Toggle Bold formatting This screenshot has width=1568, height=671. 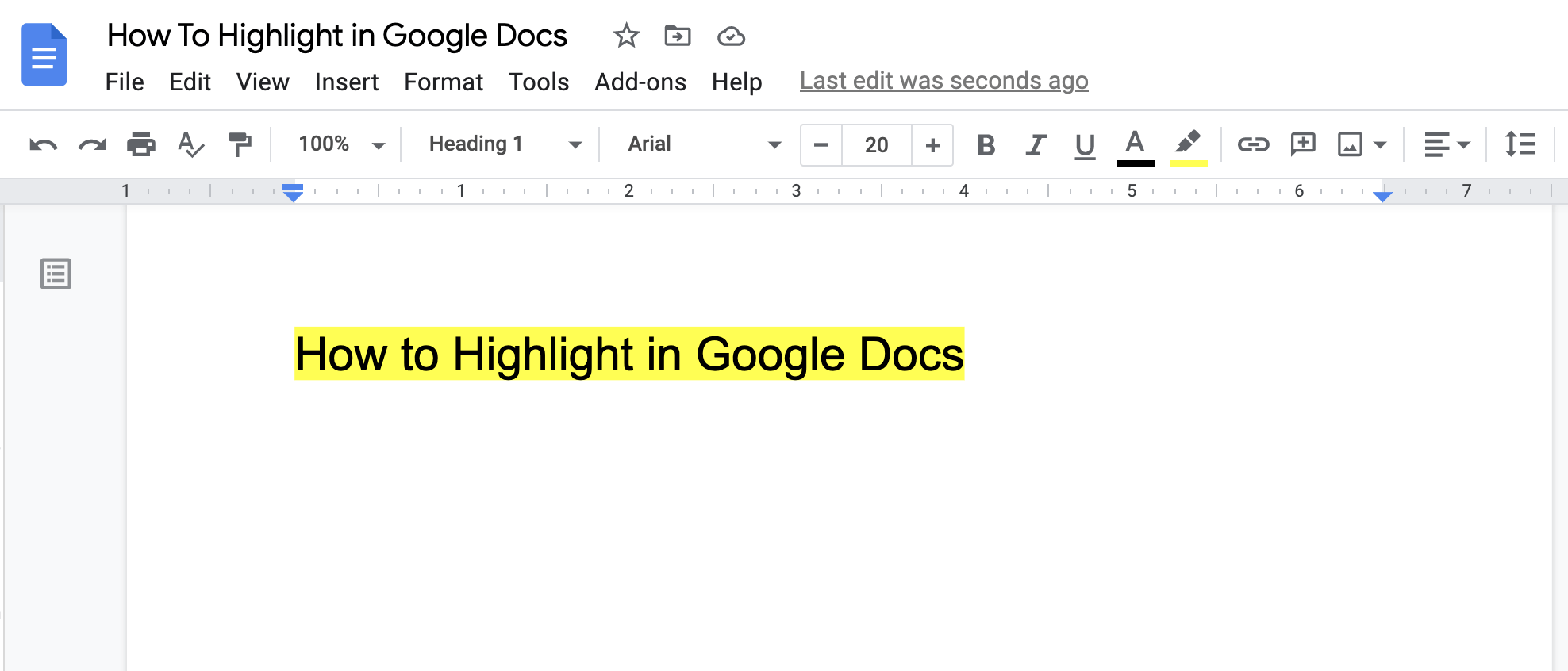tap(986, 145)
